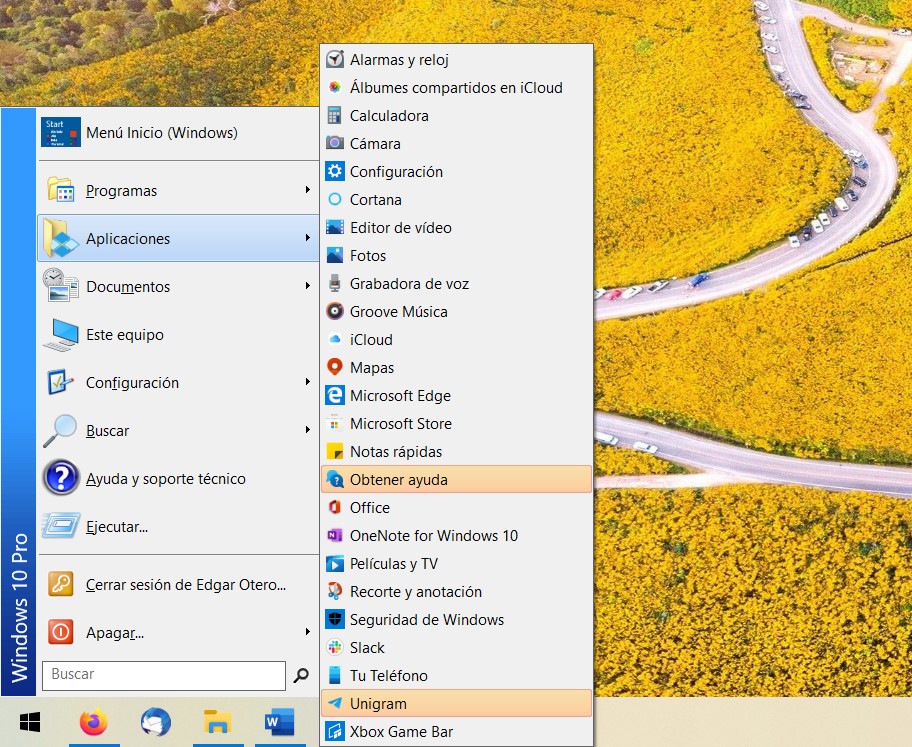Select Este equipo in the start menu
Screen dimensions: 912x747
pyautogui.click(x=125, y=335)
